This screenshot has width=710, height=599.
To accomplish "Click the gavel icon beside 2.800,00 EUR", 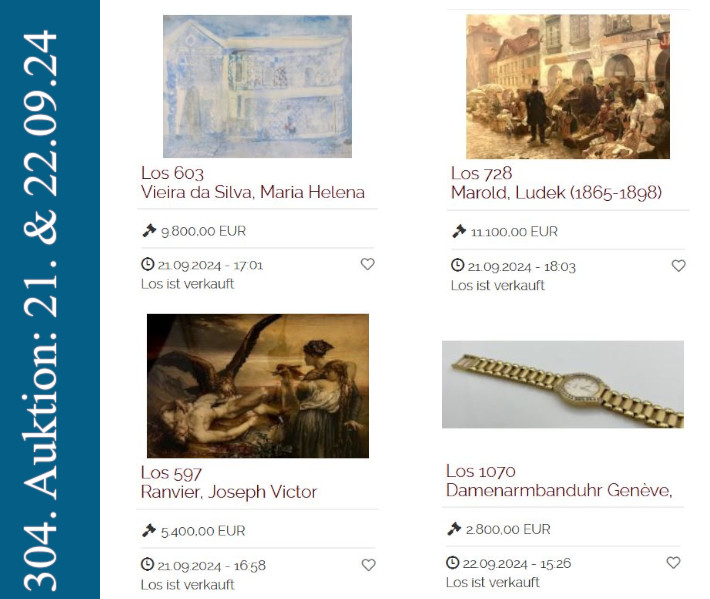I will pyautogui.click(x=454, y=528).
